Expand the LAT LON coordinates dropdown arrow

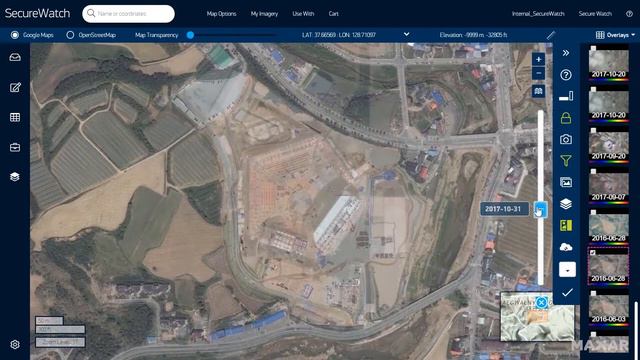(x=406, y=35)
